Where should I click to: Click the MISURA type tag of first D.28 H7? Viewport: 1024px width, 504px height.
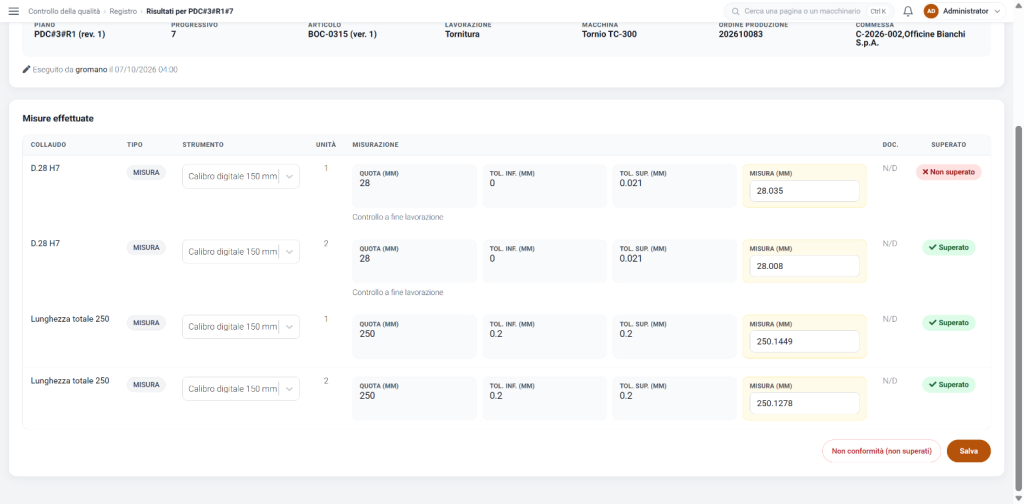click(x=146, y=172)
